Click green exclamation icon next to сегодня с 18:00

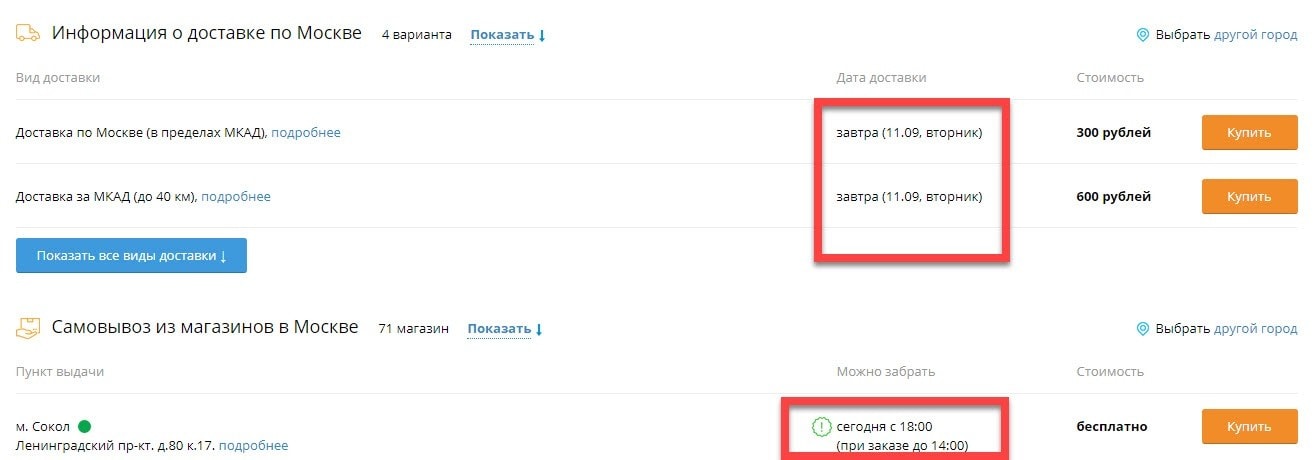coord(822,427)
